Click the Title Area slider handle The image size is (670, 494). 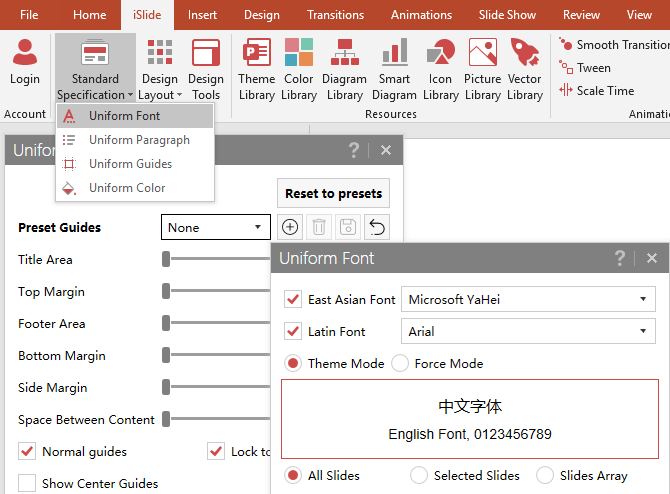166,259
